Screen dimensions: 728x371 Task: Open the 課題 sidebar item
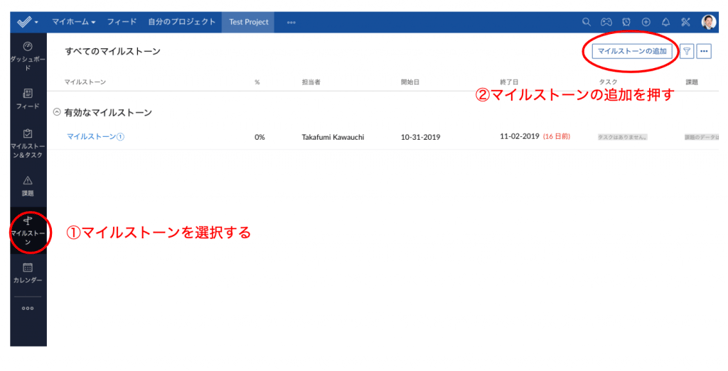click(28, 186)
